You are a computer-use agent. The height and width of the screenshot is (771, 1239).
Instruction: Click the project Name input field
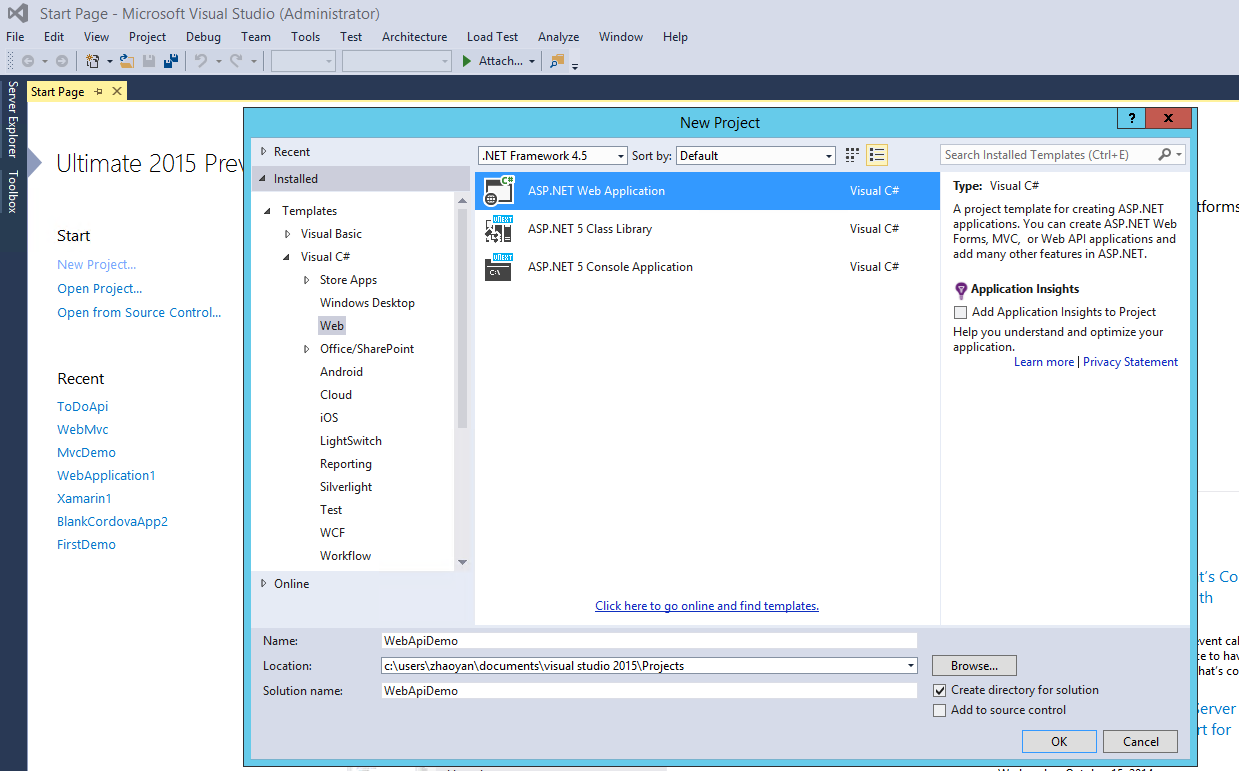649,641
